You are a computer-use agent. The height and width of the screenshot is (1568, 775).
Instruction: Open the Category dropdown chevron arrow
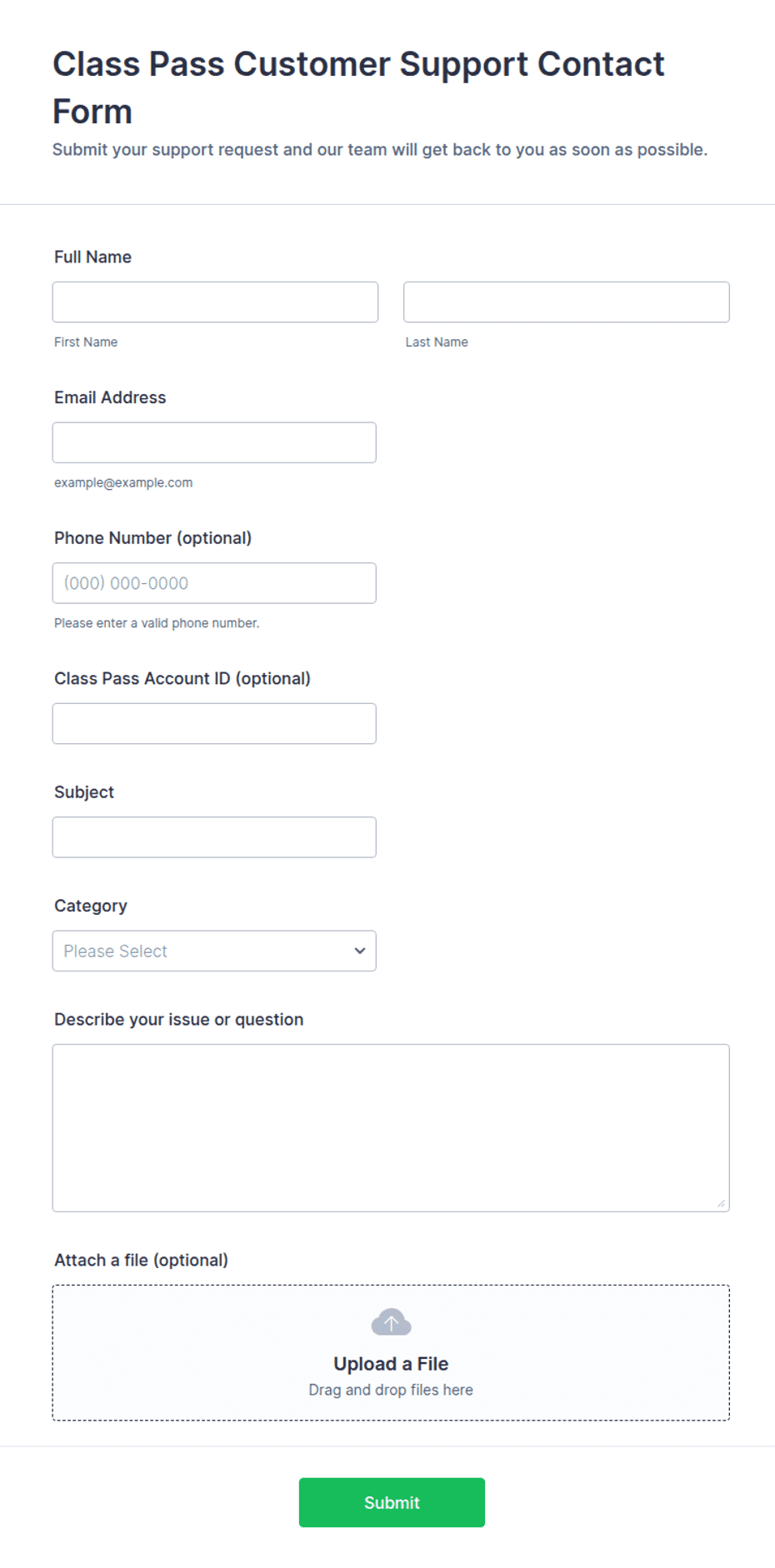click(360, 951)
